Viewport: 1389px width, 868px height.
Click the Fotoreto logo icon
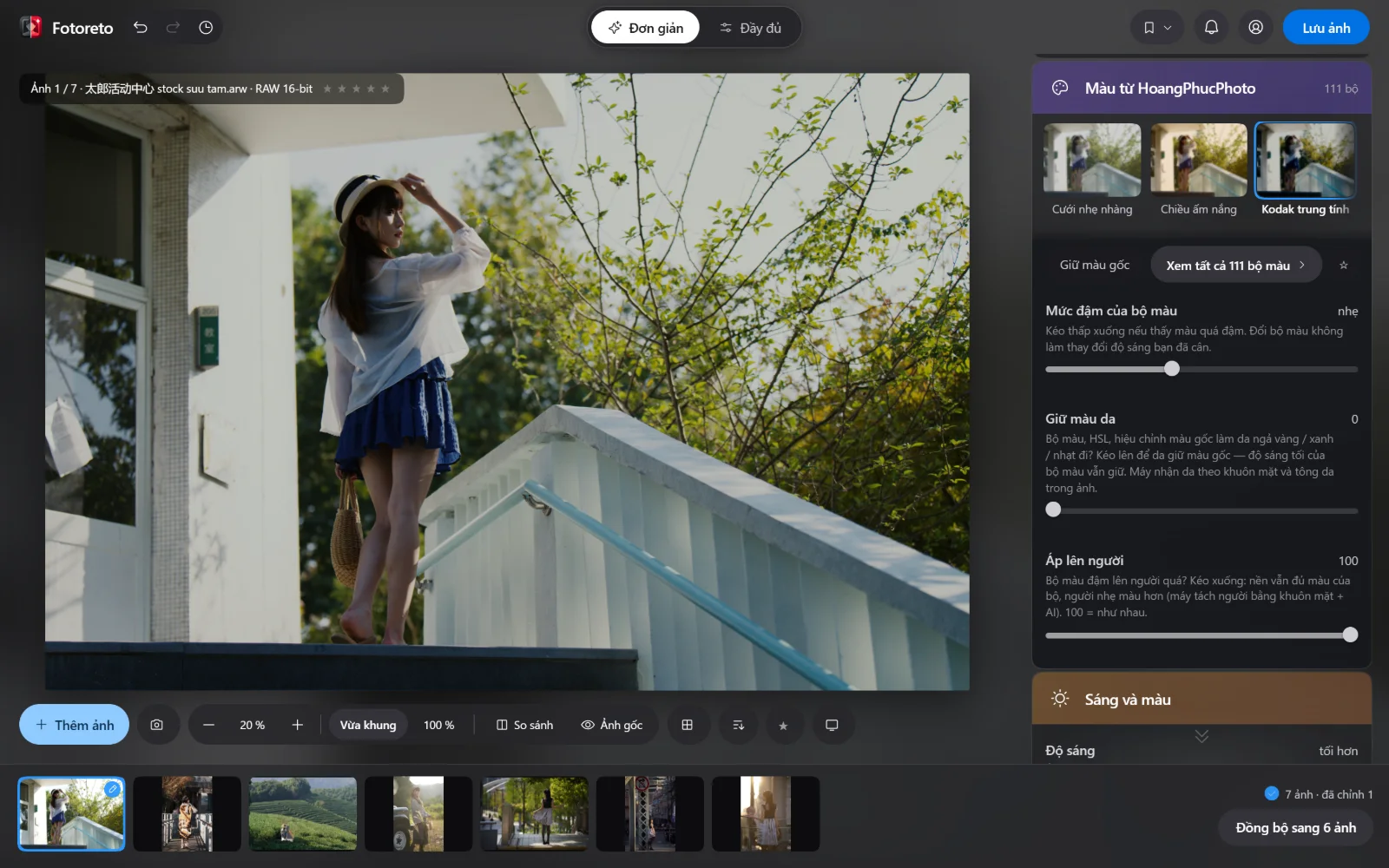[x=31, y=28]
